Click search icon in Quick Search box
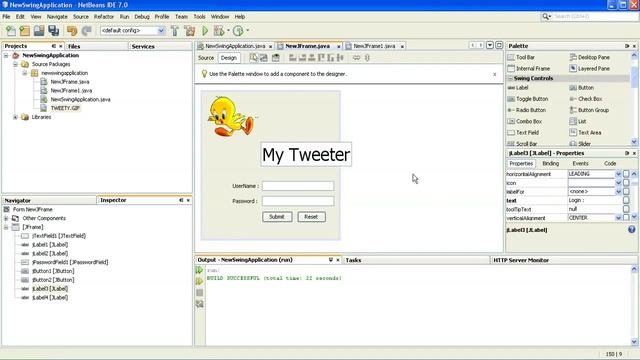 point(546,16)
